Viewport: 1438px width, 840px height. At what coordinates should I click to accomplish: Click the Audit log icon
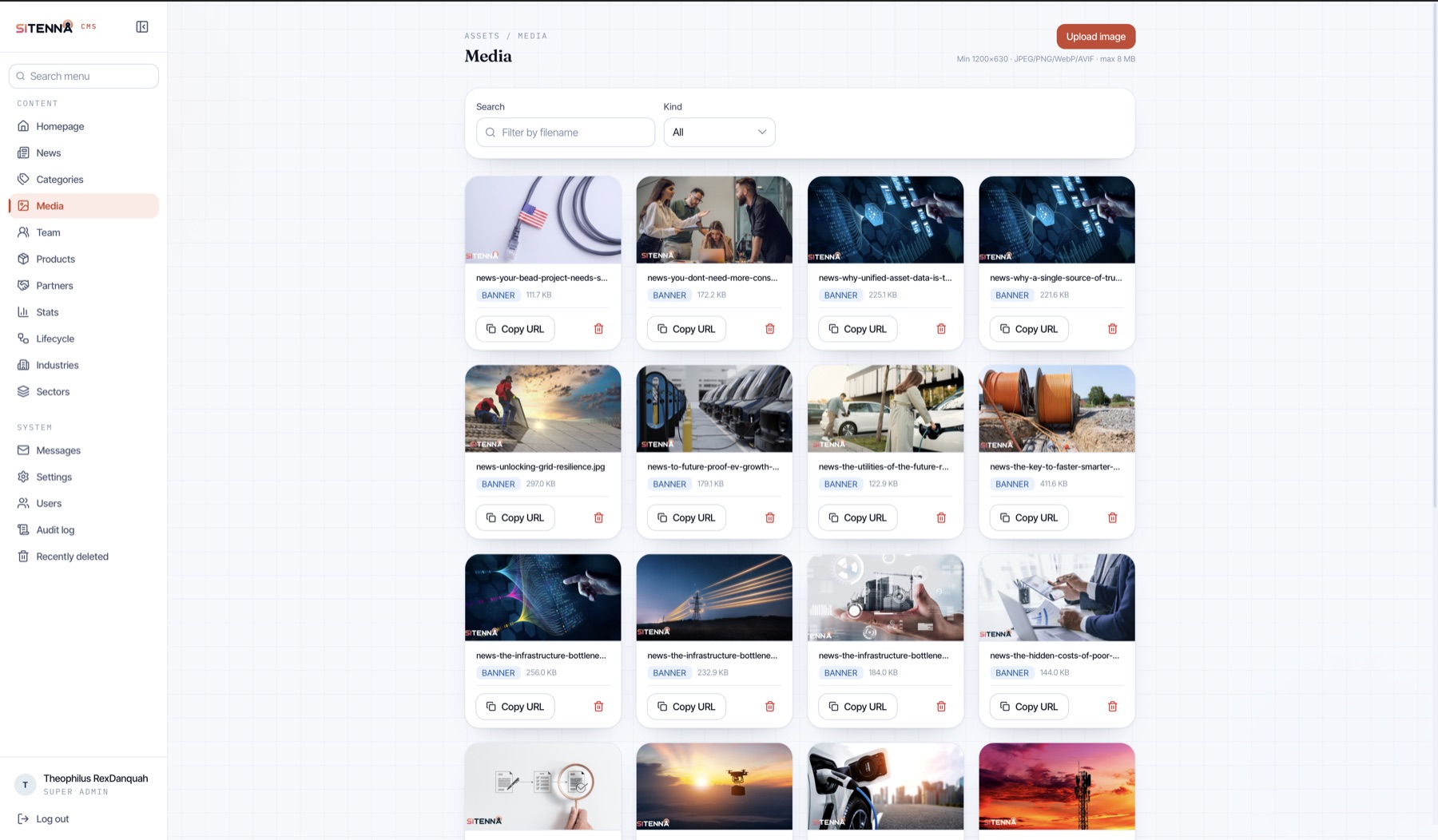(x=23, y=530)
